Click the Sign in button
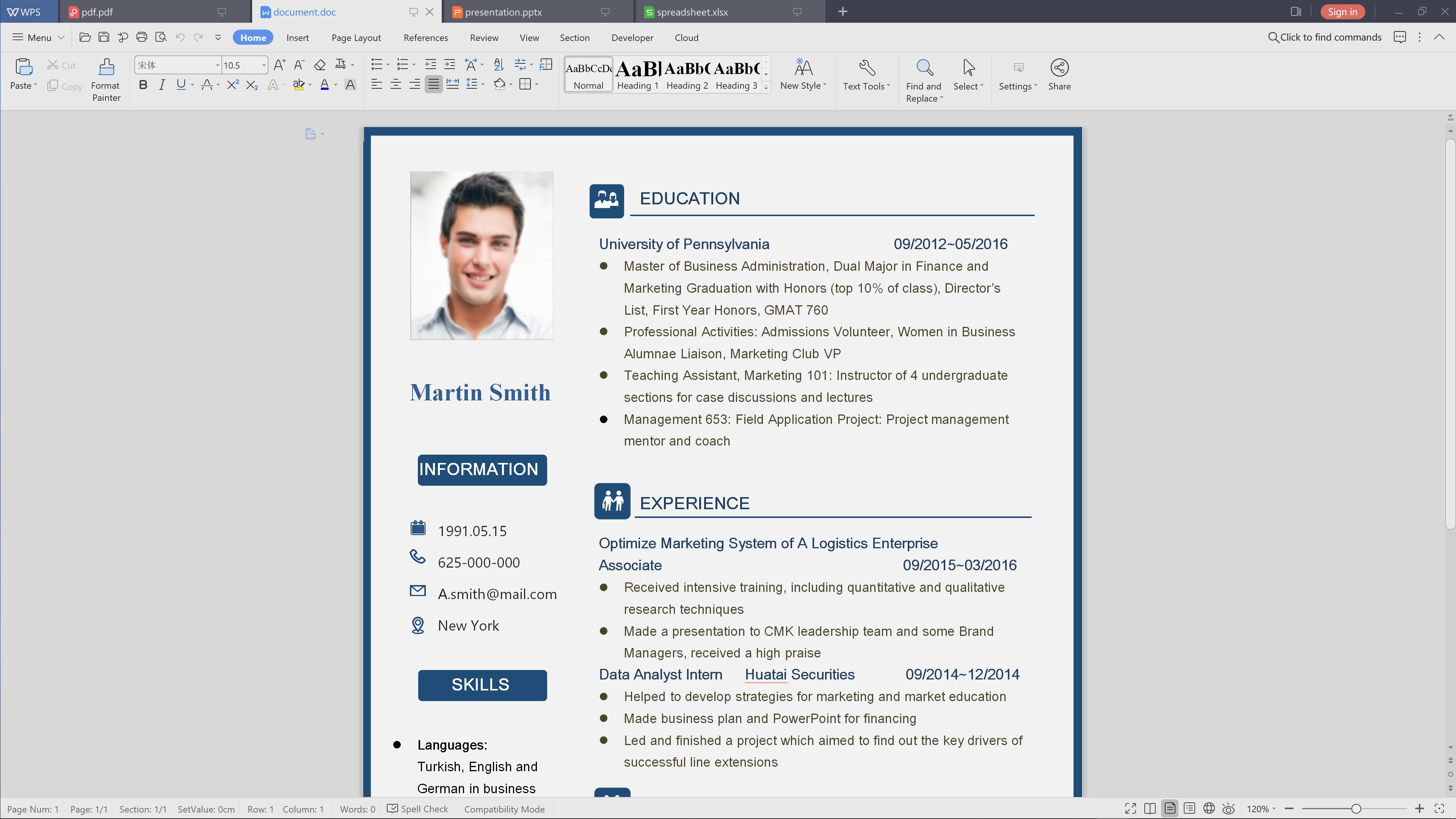The height and width of the screenshot is (819, 1456). [1342, 11]
